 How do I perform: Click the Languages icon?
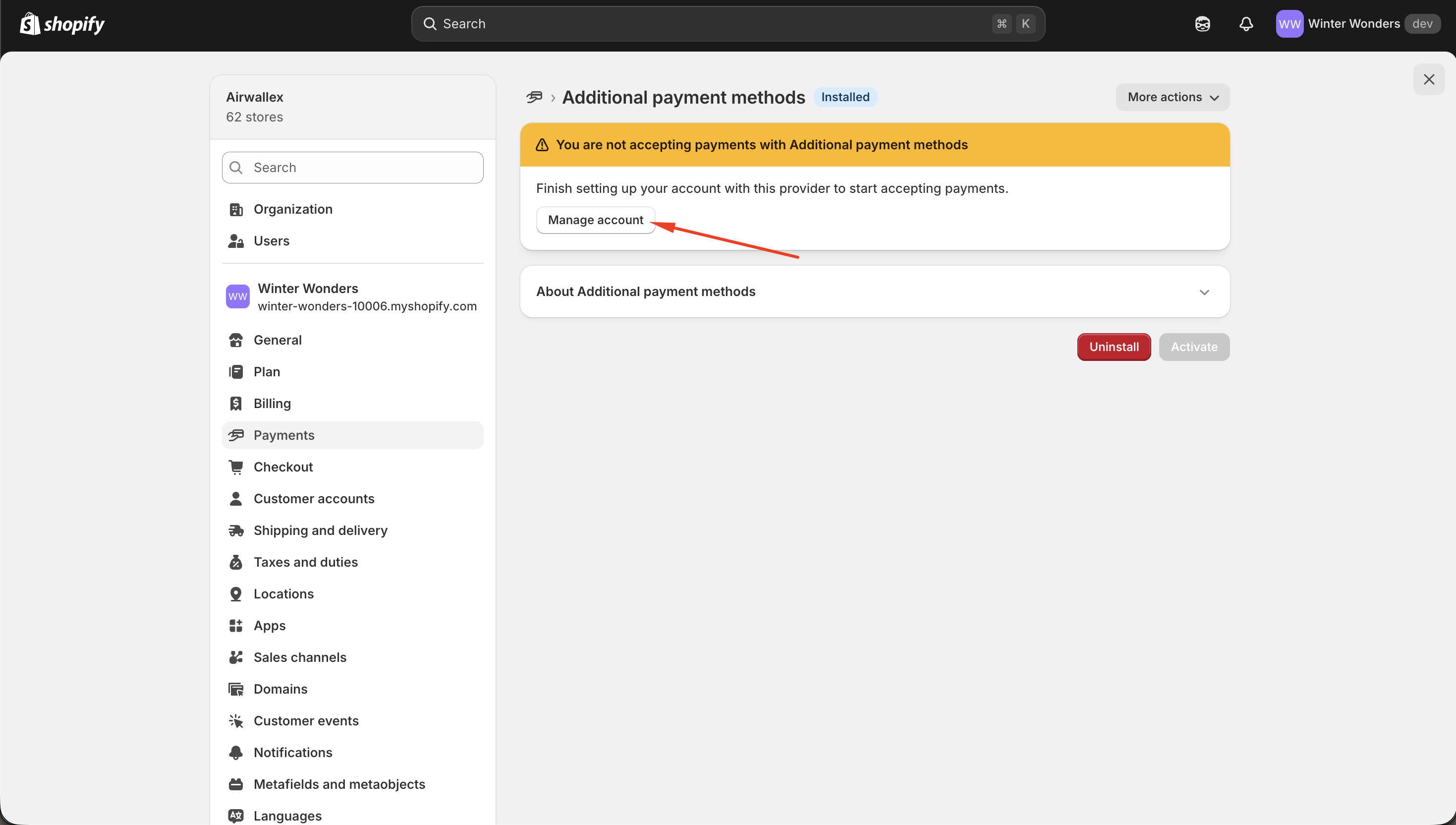pos(235,817)
